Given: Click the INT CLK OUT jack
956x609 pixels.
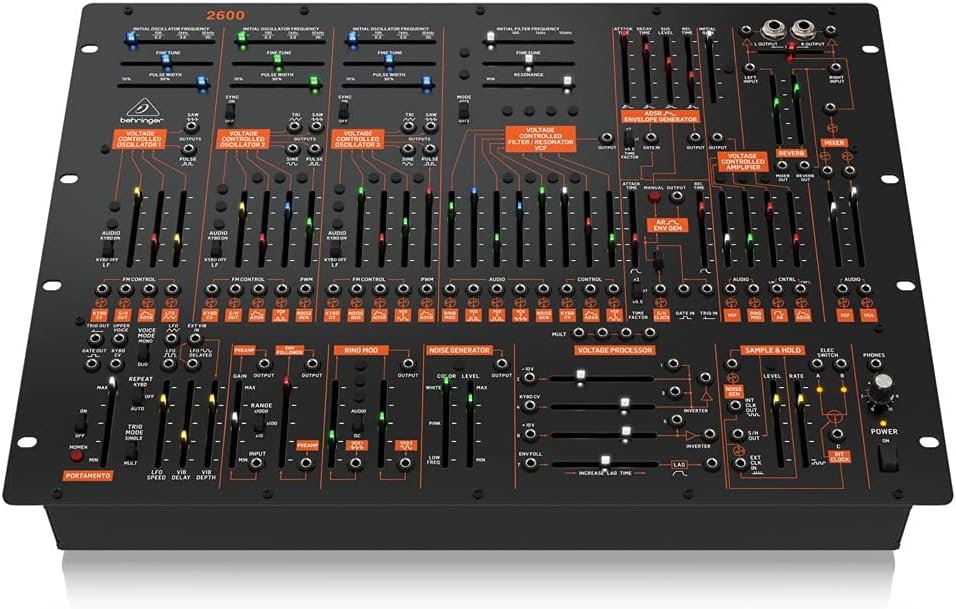Looking at the screenshot, I should pyautogui.click(x=737, y=406).
